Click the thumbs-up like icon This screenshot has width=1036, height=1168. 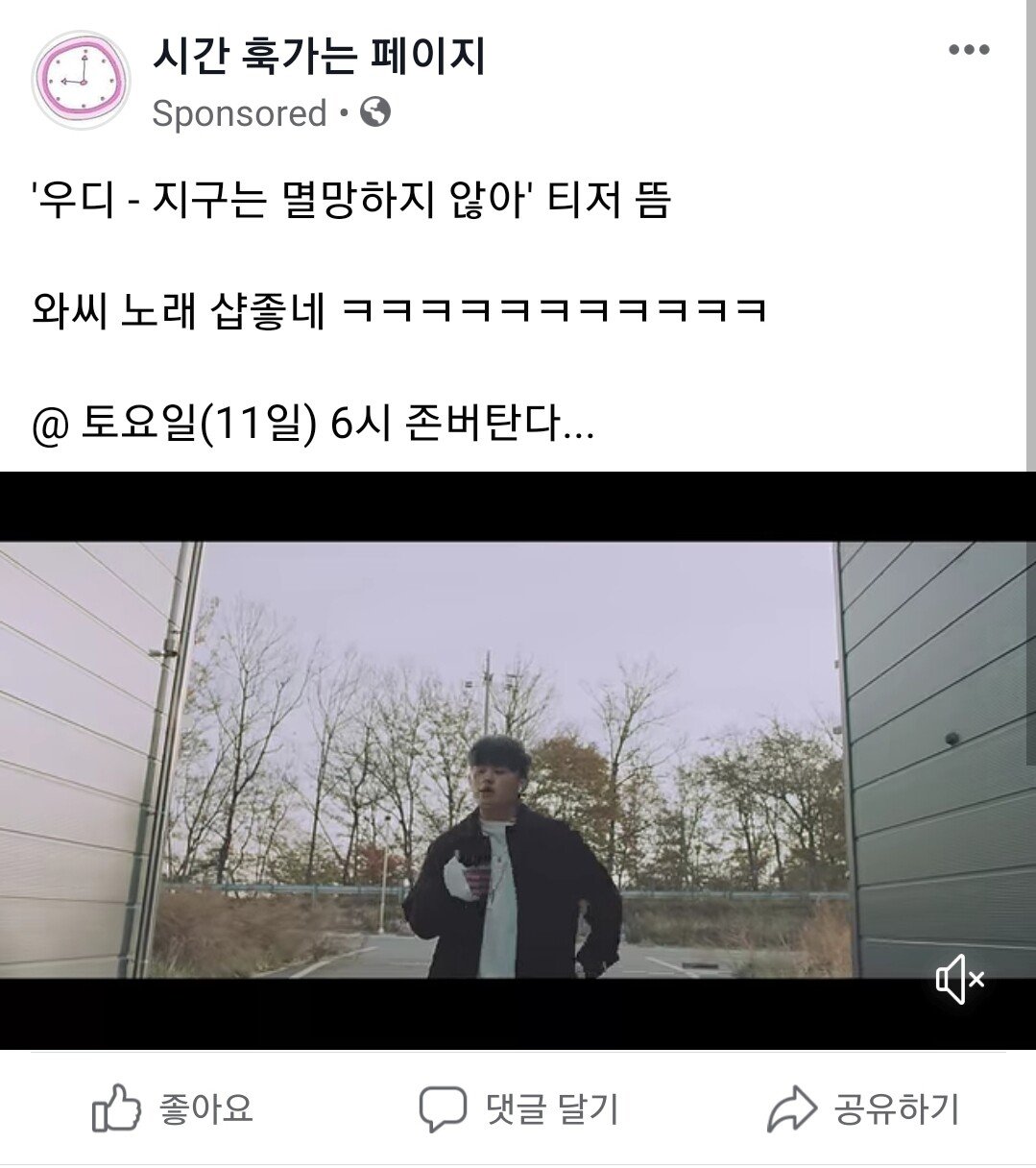pyautogui.click(x=116, y=1108)
